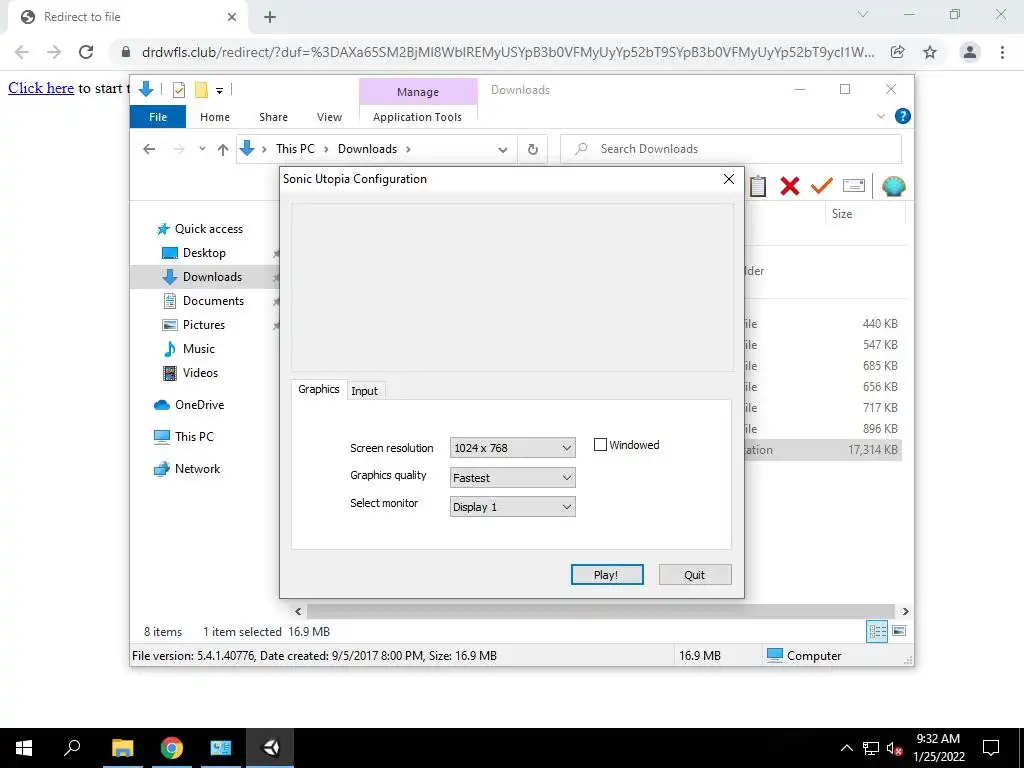Select the file row sized 440 KB
The image size is (1024, 768).
pyautogui.click(x=823, y=323)
